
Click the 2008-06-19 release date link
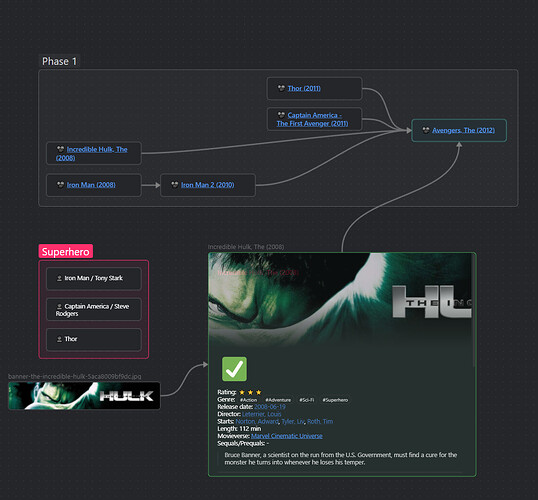point(270,407)
